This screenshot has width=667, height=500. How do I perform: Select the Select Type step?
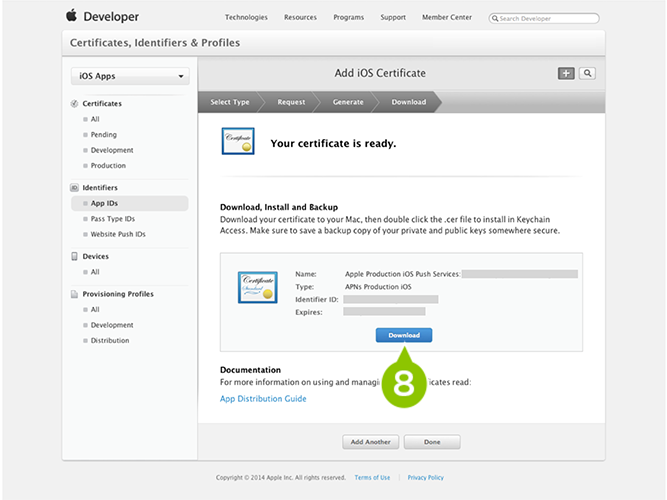tap(230, 102)
